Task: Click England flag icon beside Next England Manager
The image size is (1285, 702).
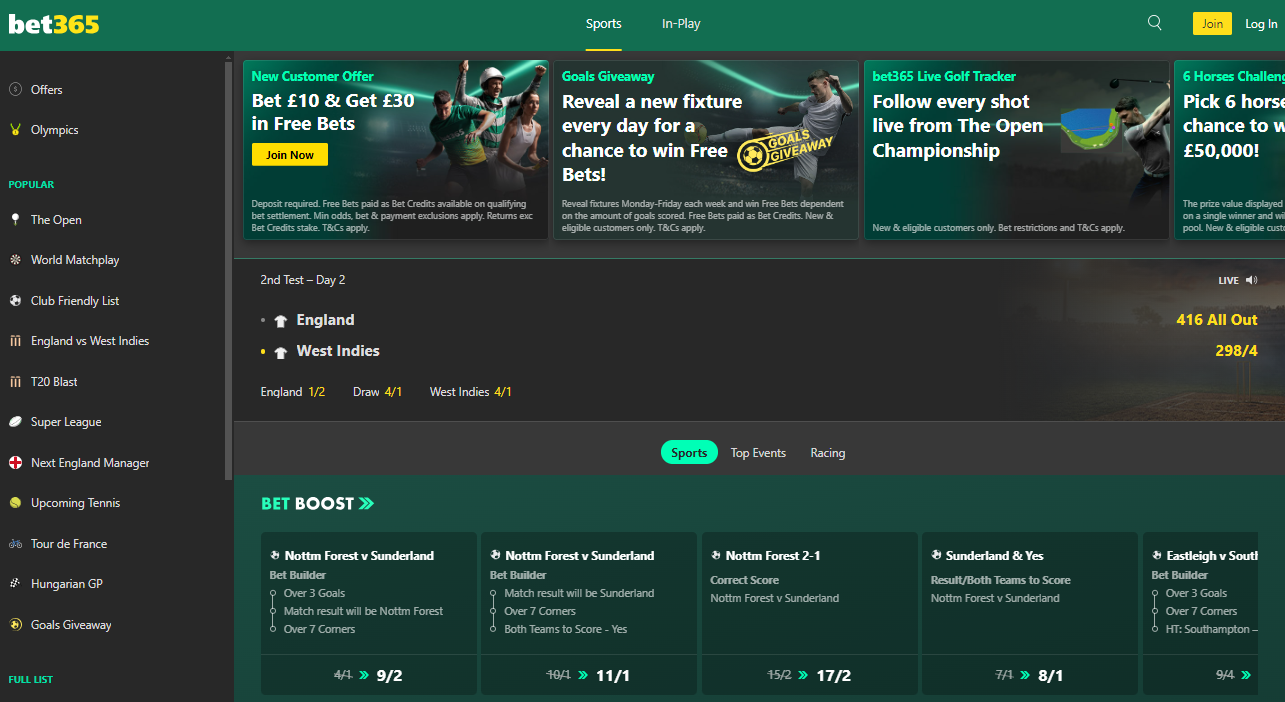Action: [x=15, y=463]
